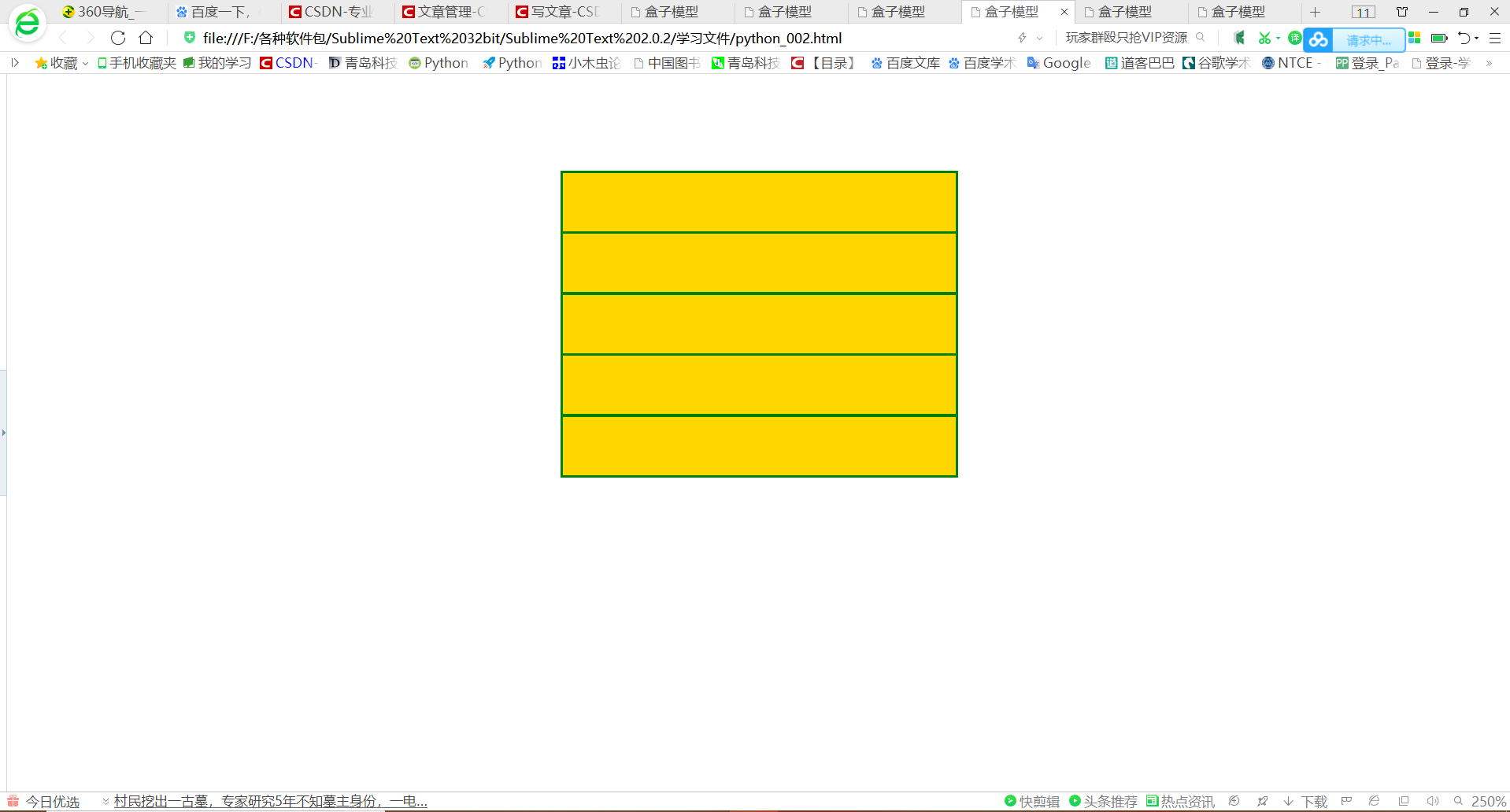Open the Google translate bookmark
Image resolution: width=1510 pixels, height=812 pixels.
click(1059, 63)
